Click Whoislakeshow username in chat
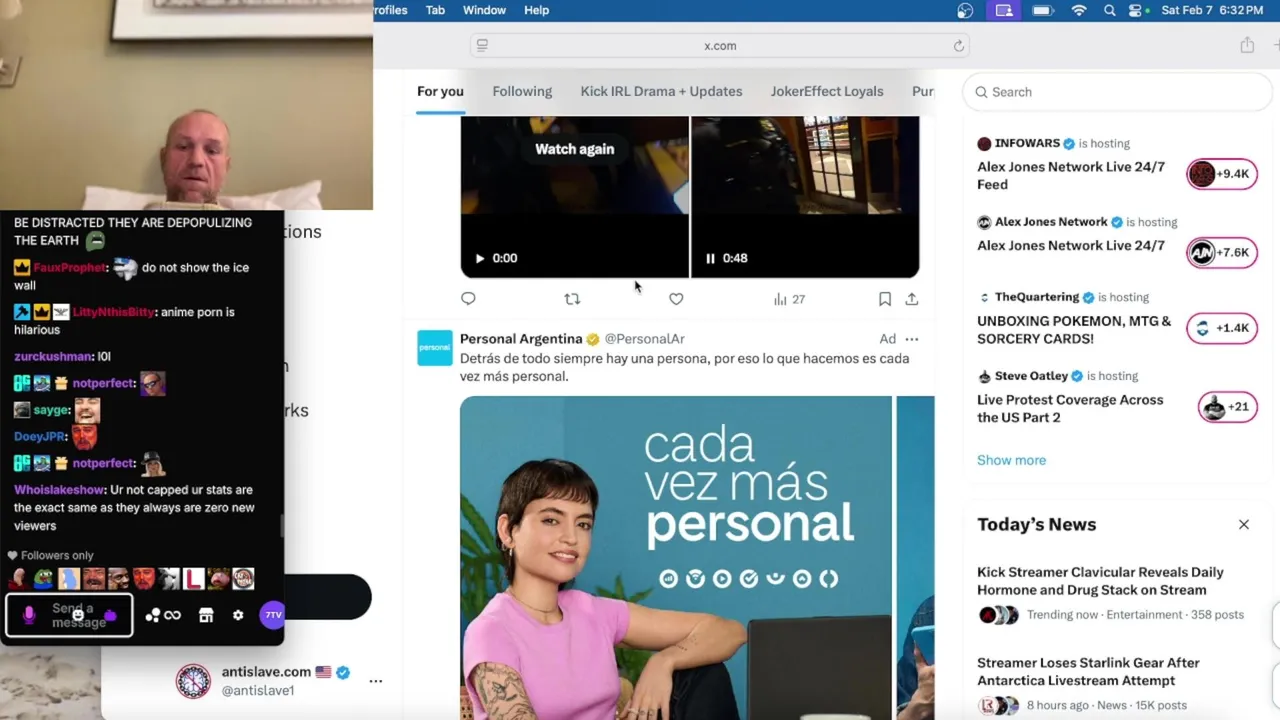 tap(59, 490)
